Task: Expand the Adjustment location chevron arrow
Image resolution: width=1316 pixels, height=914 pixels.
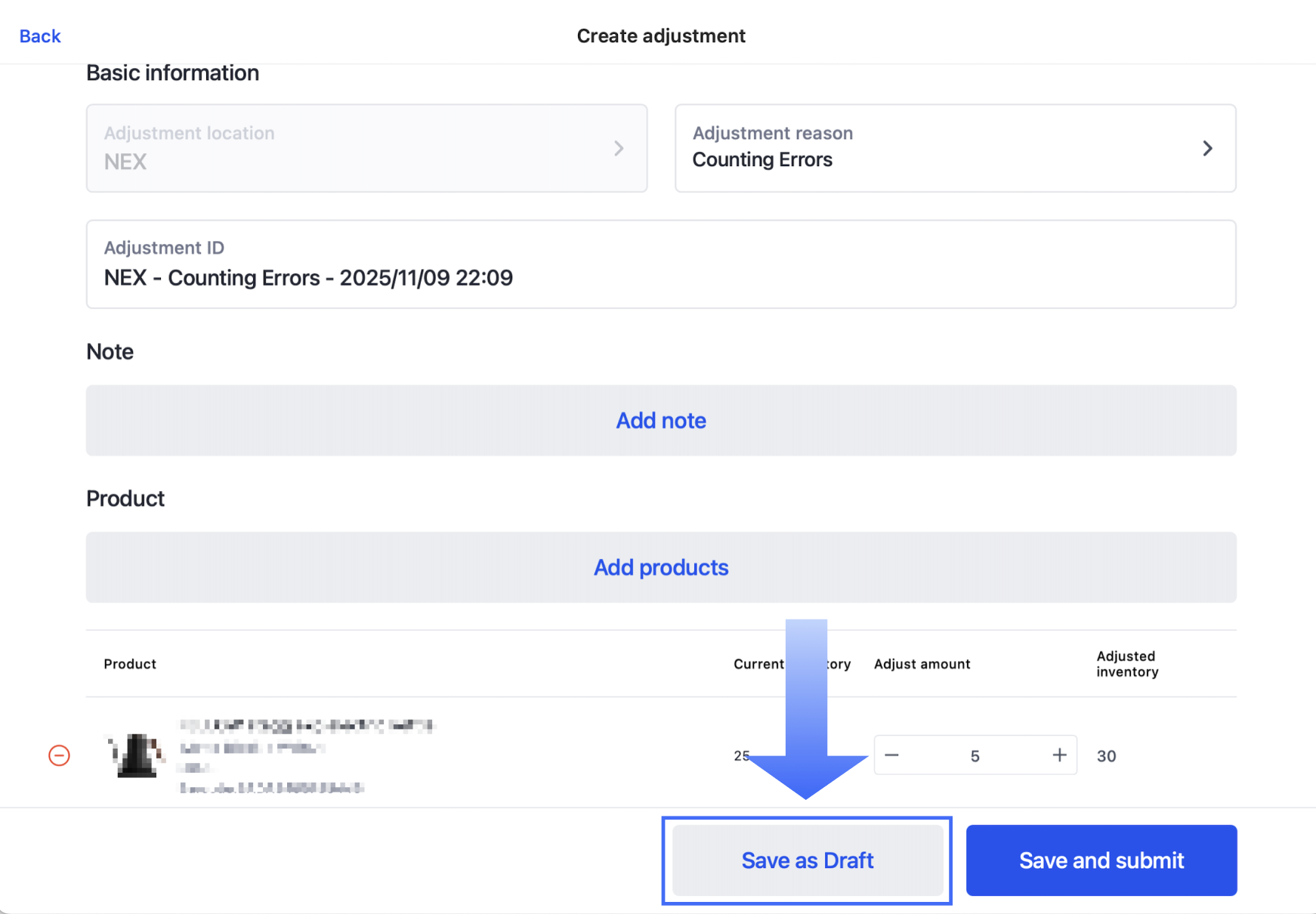Action: click(619, 148)
